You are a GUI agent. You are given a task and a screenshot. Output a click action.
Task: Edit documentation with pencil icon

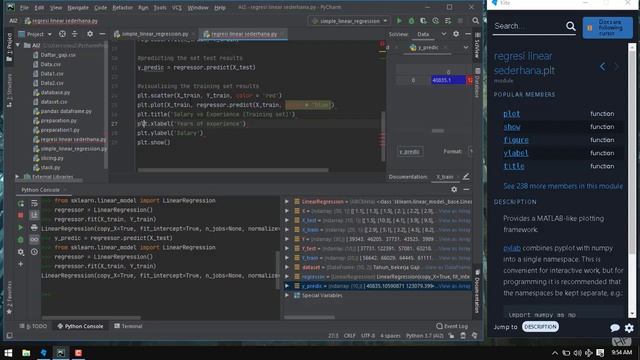[x=466, y=177]
